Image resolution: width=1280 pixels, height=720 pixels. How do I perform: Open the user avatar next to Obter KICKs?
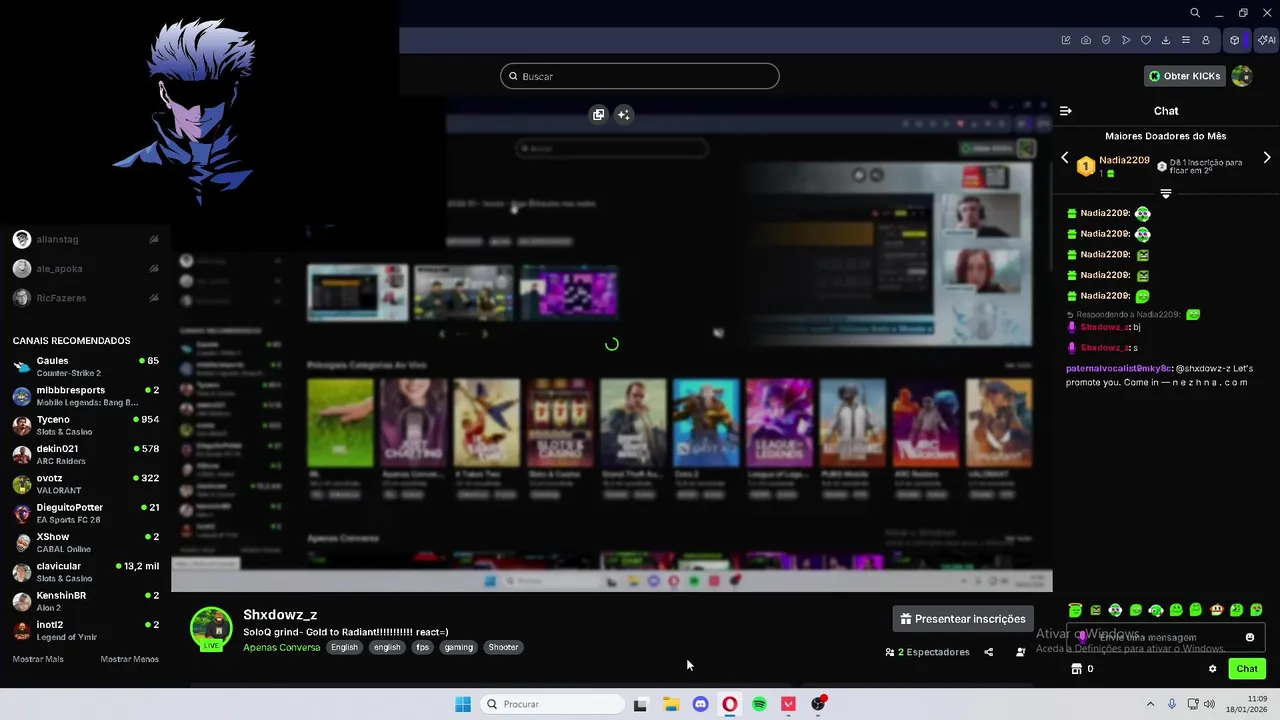point(1242,76)
